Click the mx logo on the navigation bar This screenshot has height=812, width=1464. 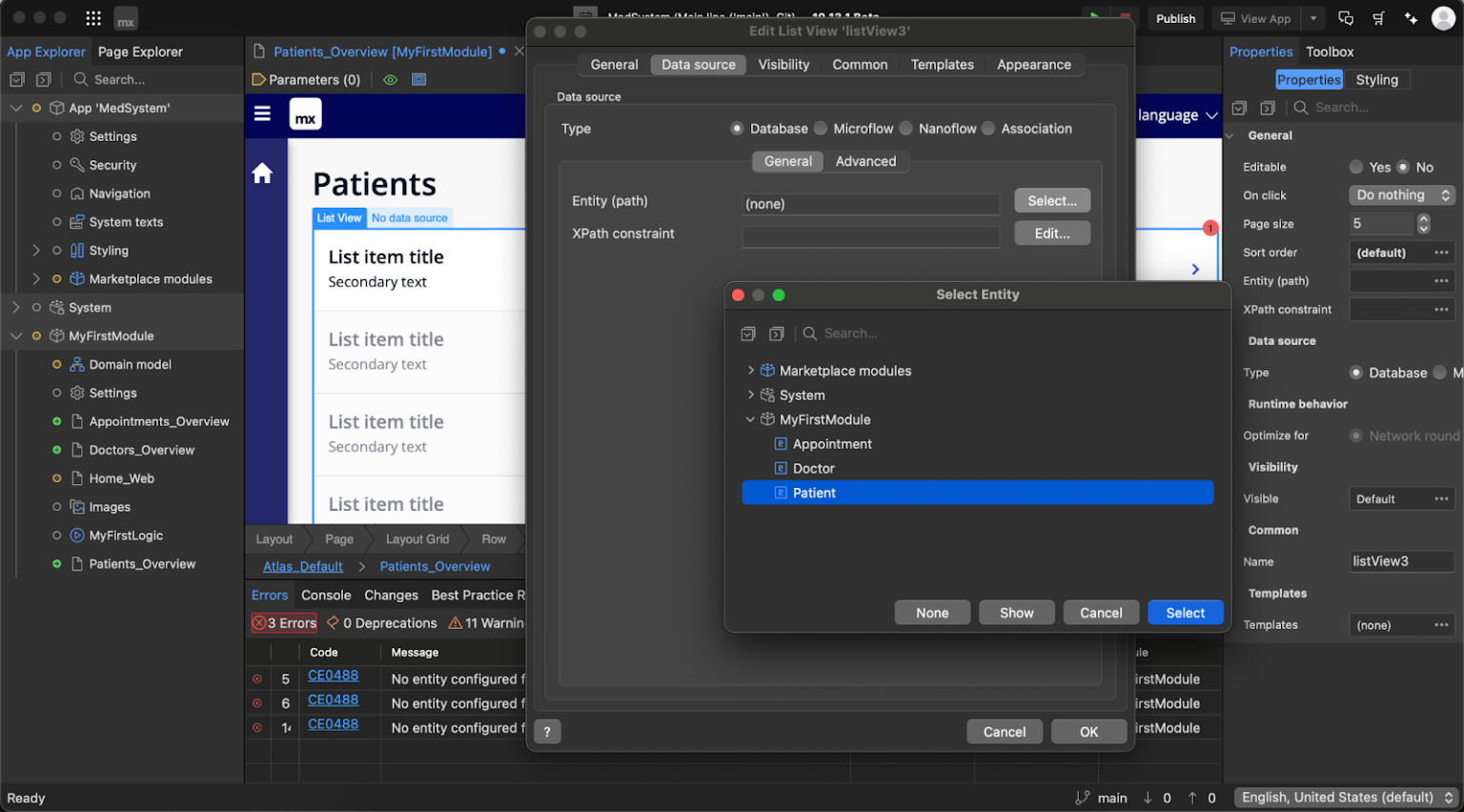[305, 113]
